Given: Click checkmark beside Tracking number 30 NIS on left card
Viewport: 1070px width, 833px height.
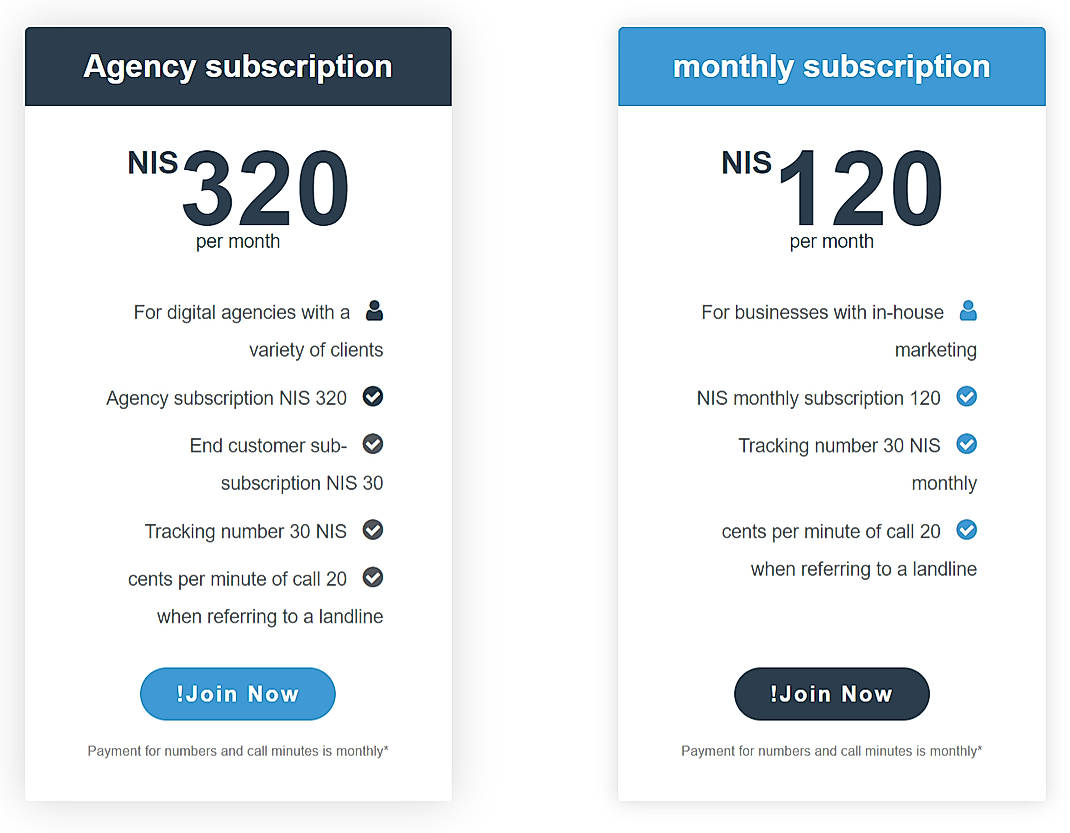Looking at the screenshot, I should (x=372, y=530).
